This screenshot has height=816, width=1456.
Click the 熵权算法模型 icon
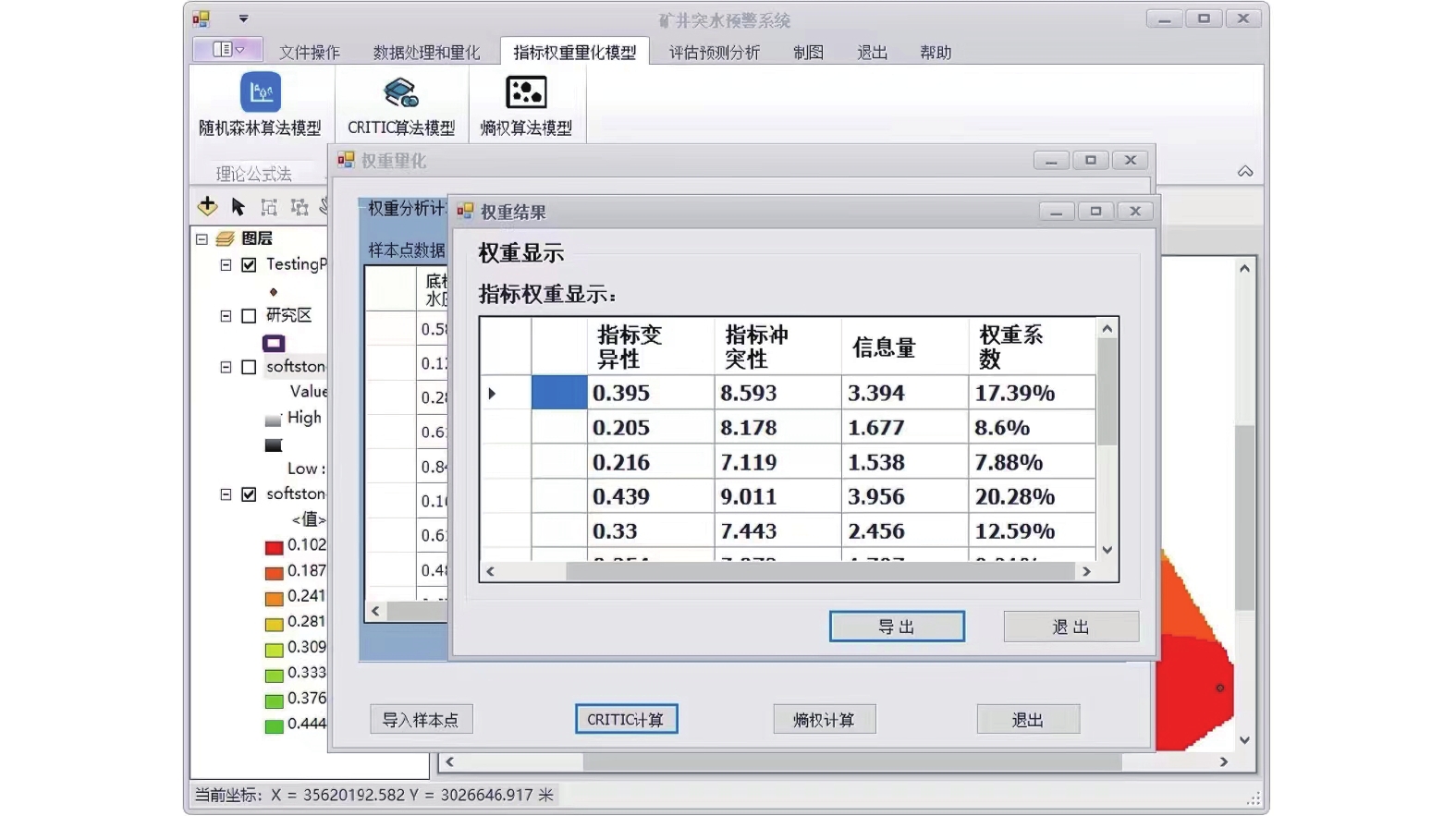[526, 92]
